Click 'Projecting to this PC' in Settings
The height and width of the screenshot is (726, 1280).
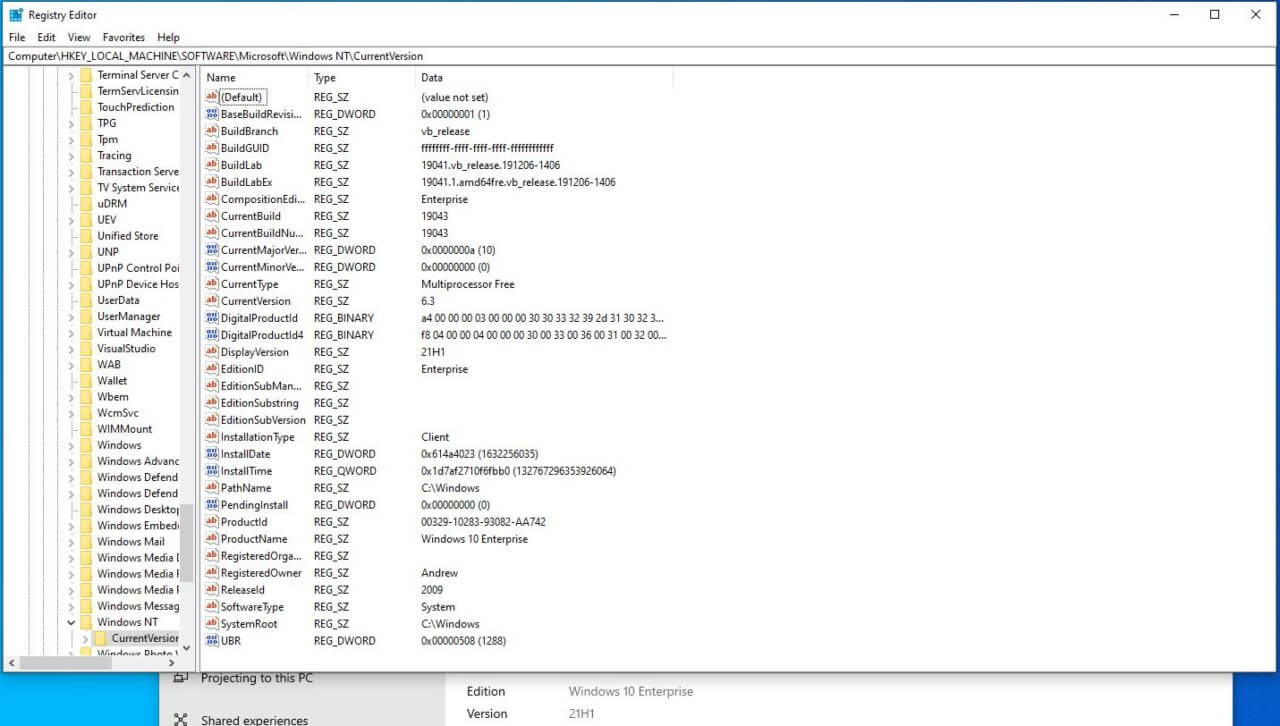pyautogui.click(x=257, y=678)
